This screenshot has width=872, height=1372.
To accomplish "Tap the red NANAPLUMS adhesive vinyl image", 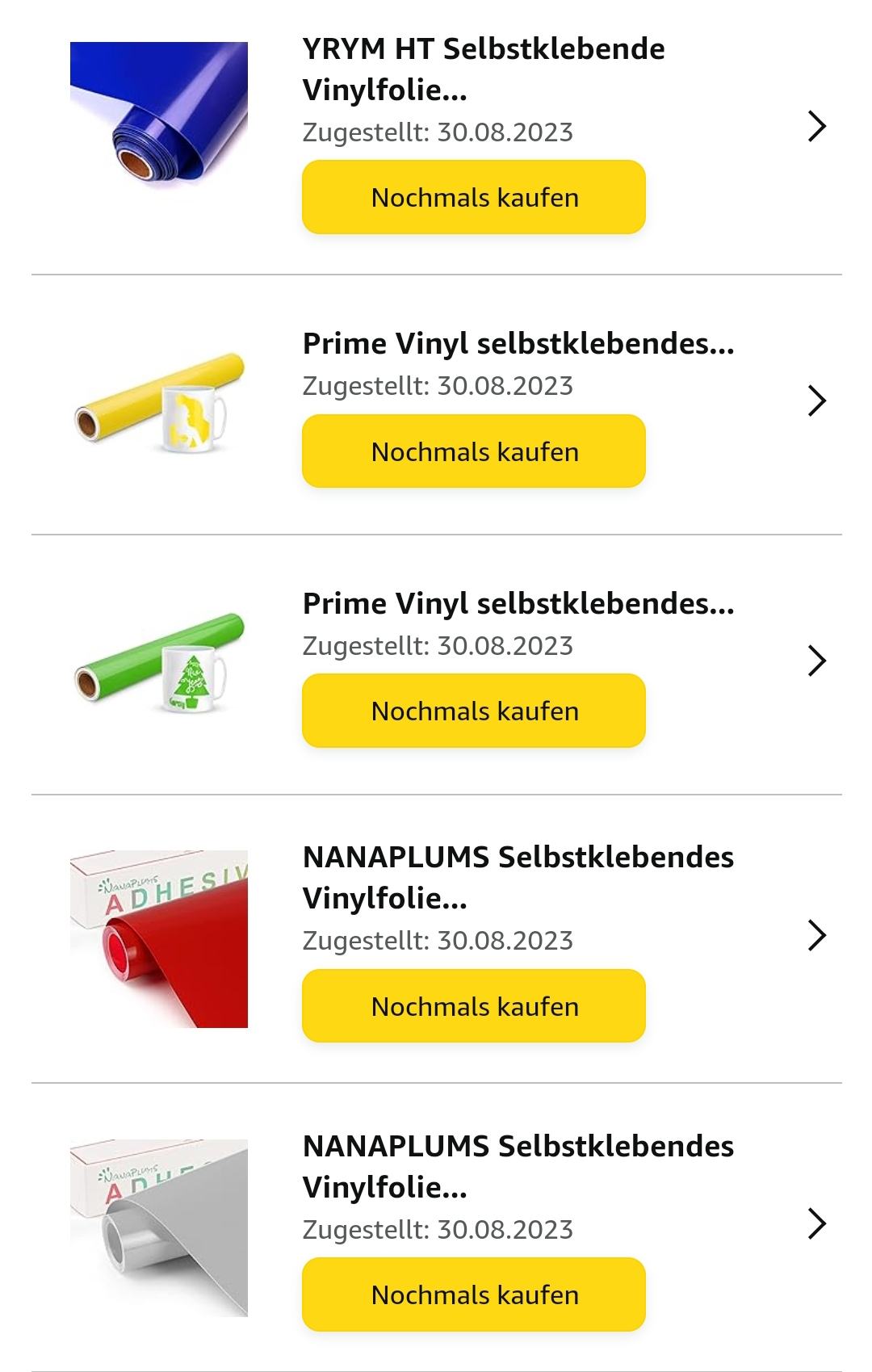I will 159,938.
